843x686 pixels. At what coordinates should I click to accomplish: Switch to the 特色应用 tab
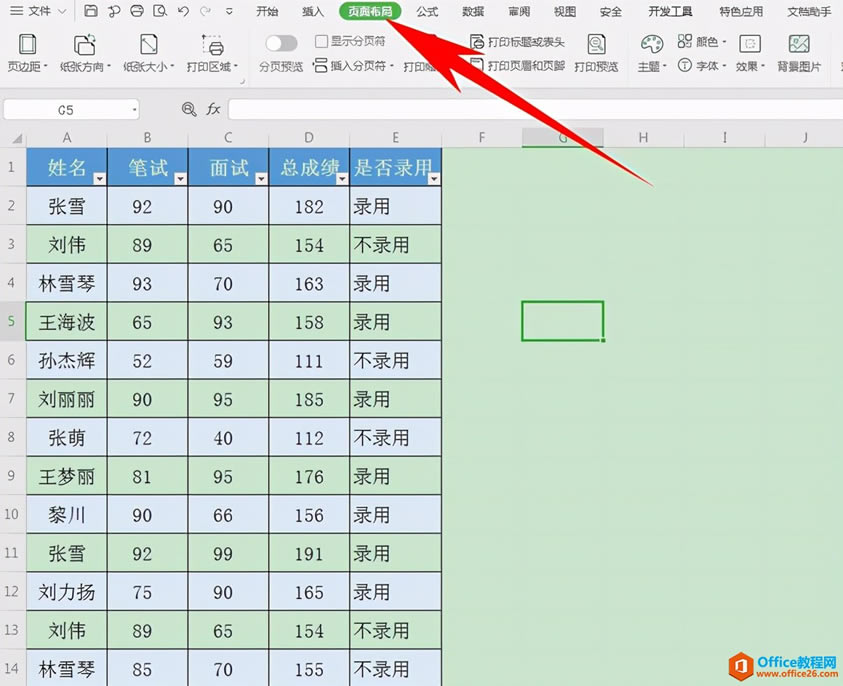pos(741,11)
